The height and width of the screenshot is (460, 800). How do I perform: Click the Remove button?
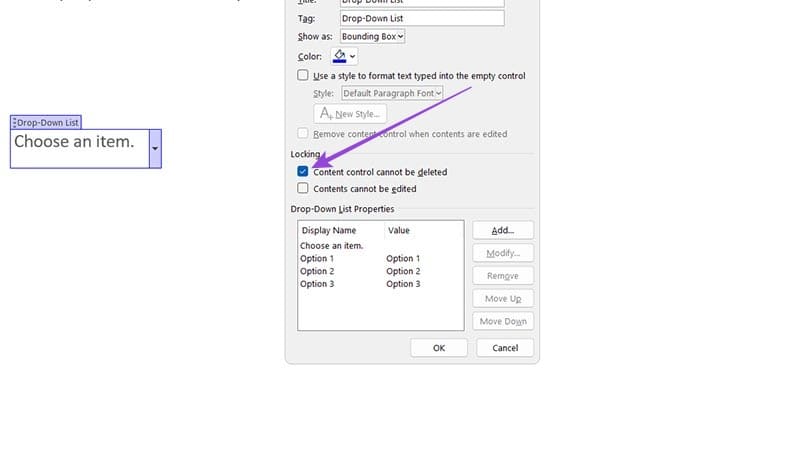click(503, 275)
